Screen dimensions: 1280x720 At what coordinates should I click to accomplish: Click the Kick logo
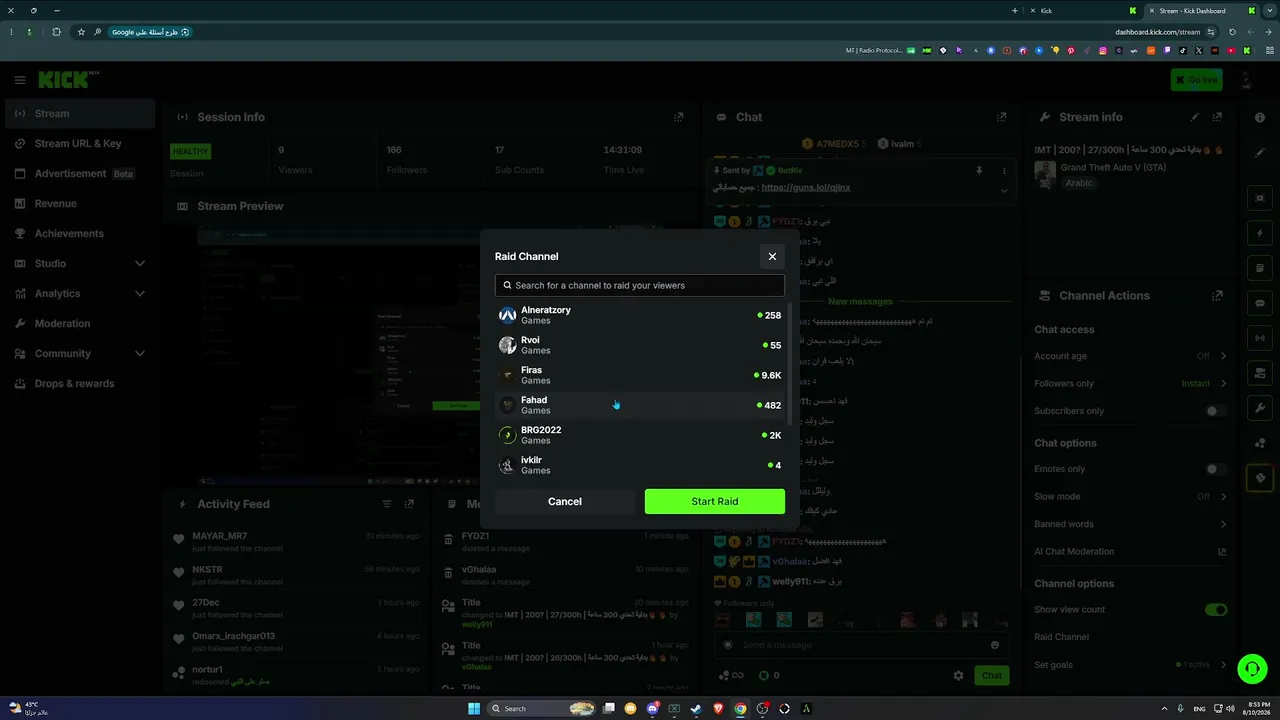69,80
